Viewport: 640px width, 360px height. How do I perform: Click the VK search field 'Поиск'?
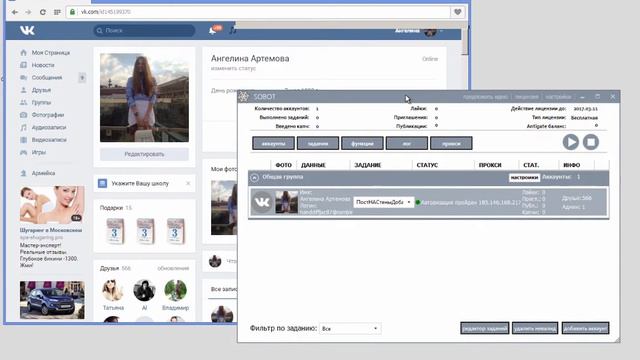pos(144,31)
